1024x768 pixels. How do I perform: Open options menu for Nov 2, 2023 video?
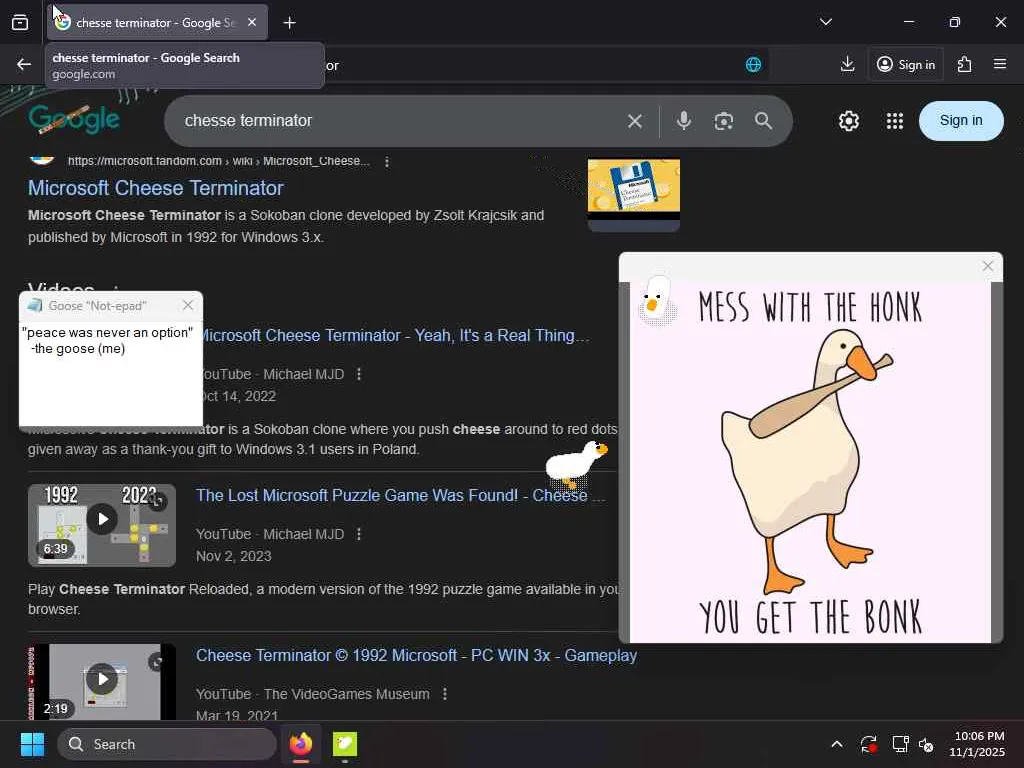pos(359,534)
